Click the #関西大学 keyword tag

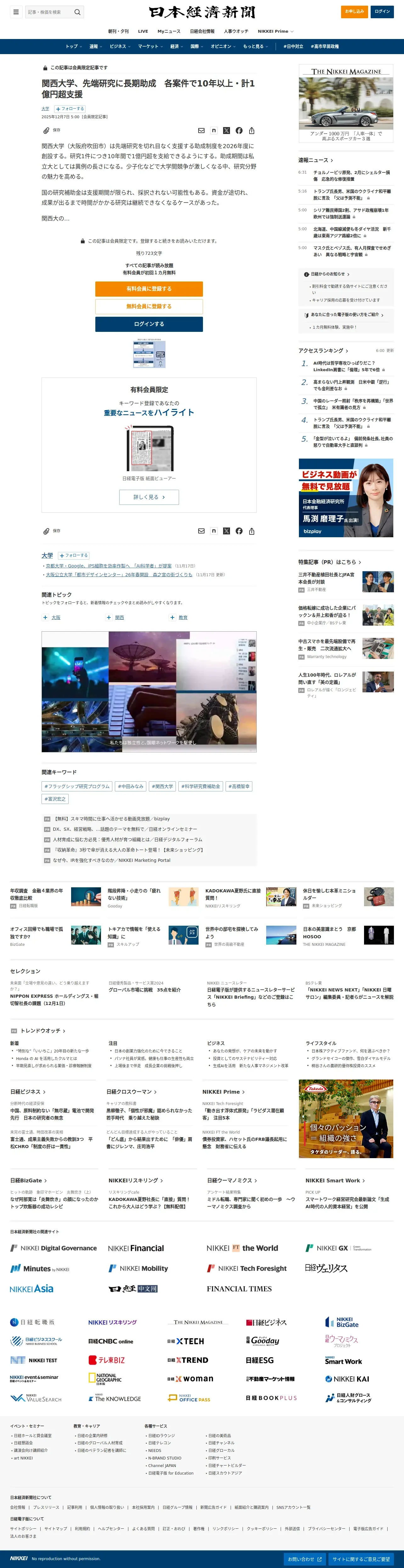coord(162,786)
